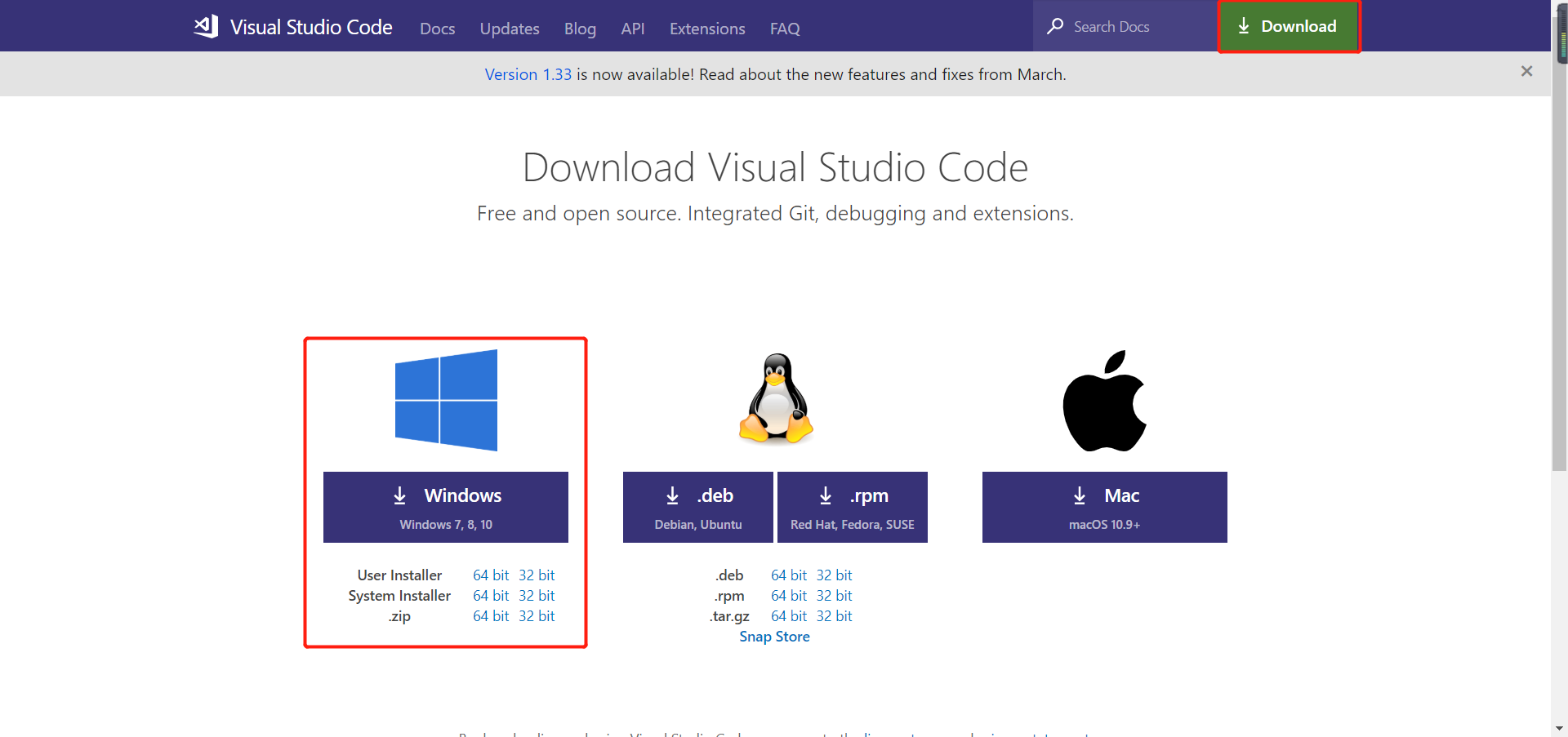
Task: Select Linux .rpm 64 bit link
Action: tap(789, 596)
